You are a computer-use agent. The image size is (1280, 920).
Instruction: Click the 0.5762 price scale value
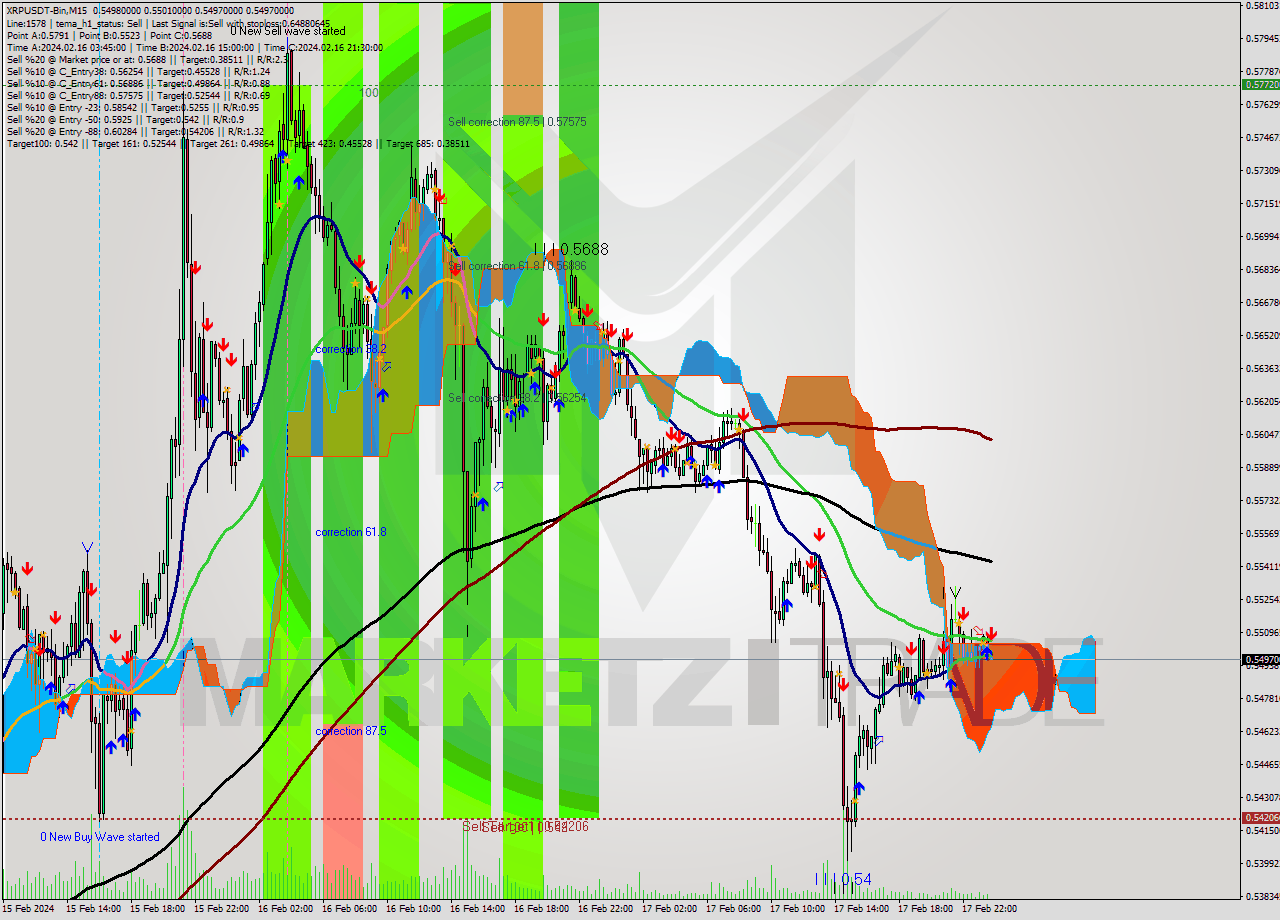click(x=1263, y=105)
